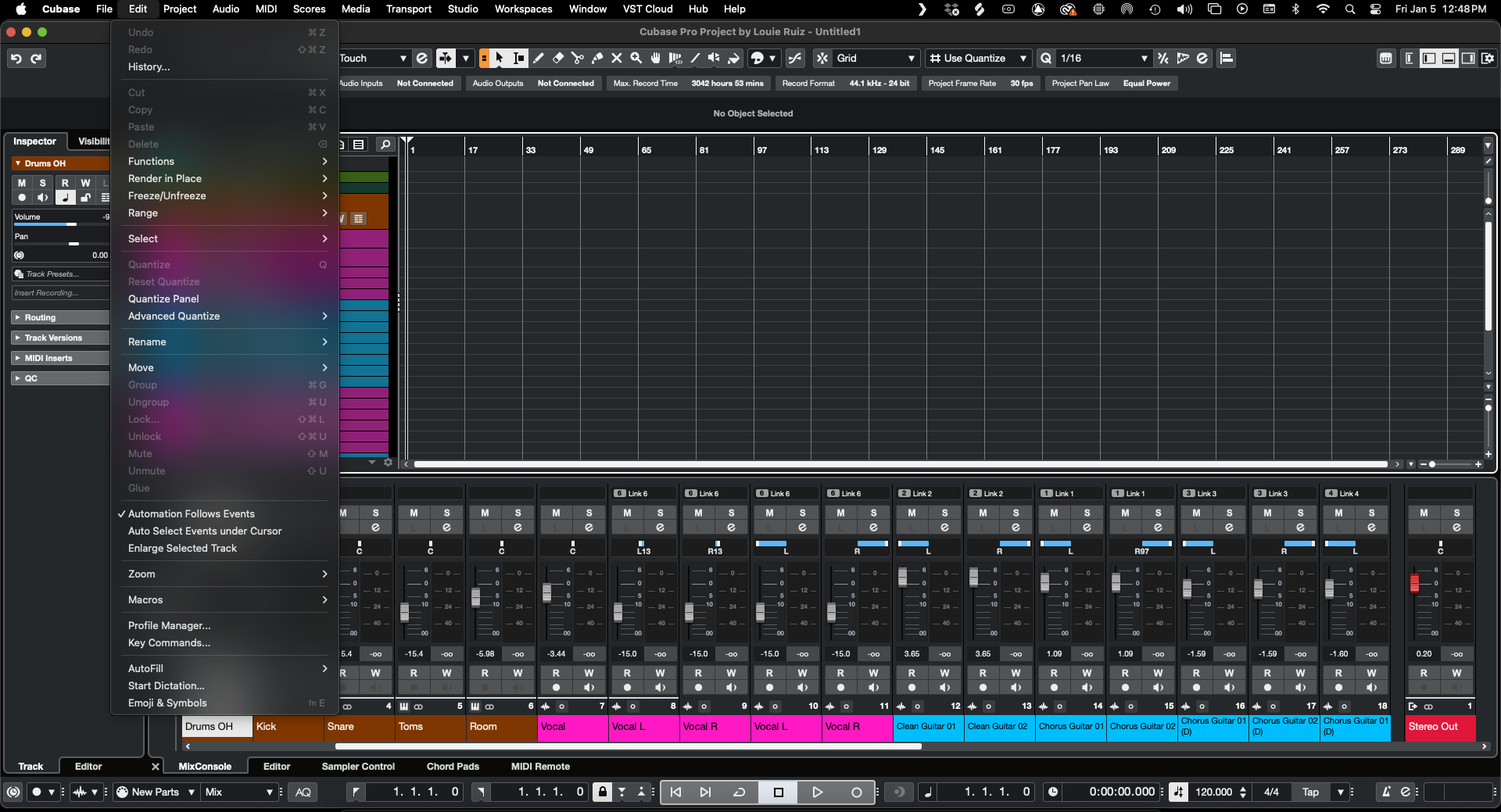Image resolution: width=1501 pixels, height=812 pixels.
Task: Switch to the Sampler Control tab
Action: tap(358, 767)
